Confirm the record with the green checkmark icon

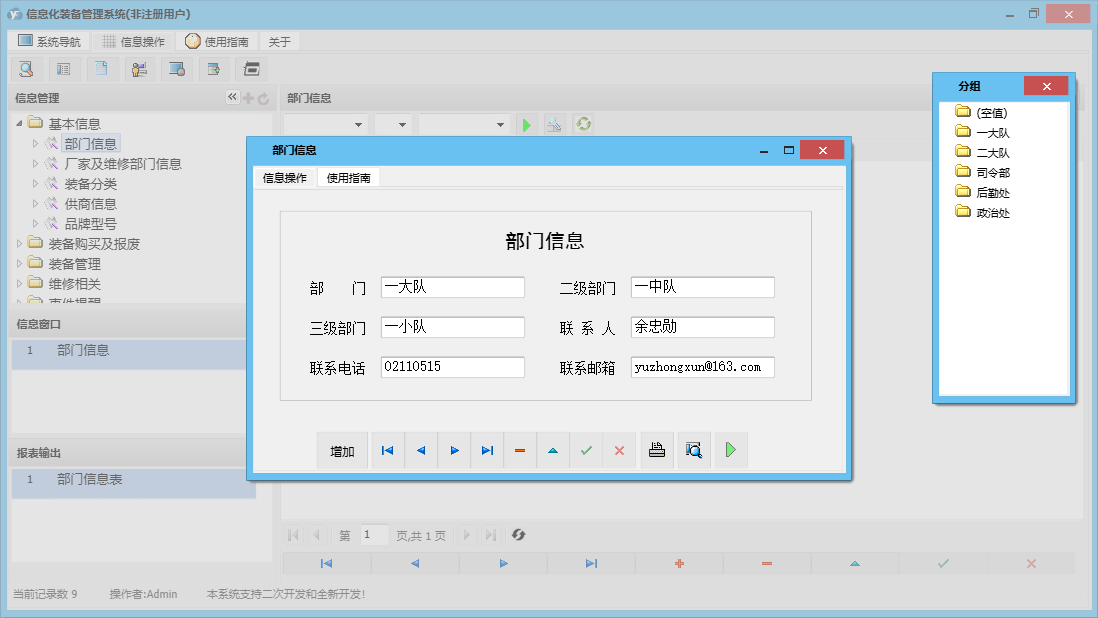pyautogui.click(x=586, y=450)
